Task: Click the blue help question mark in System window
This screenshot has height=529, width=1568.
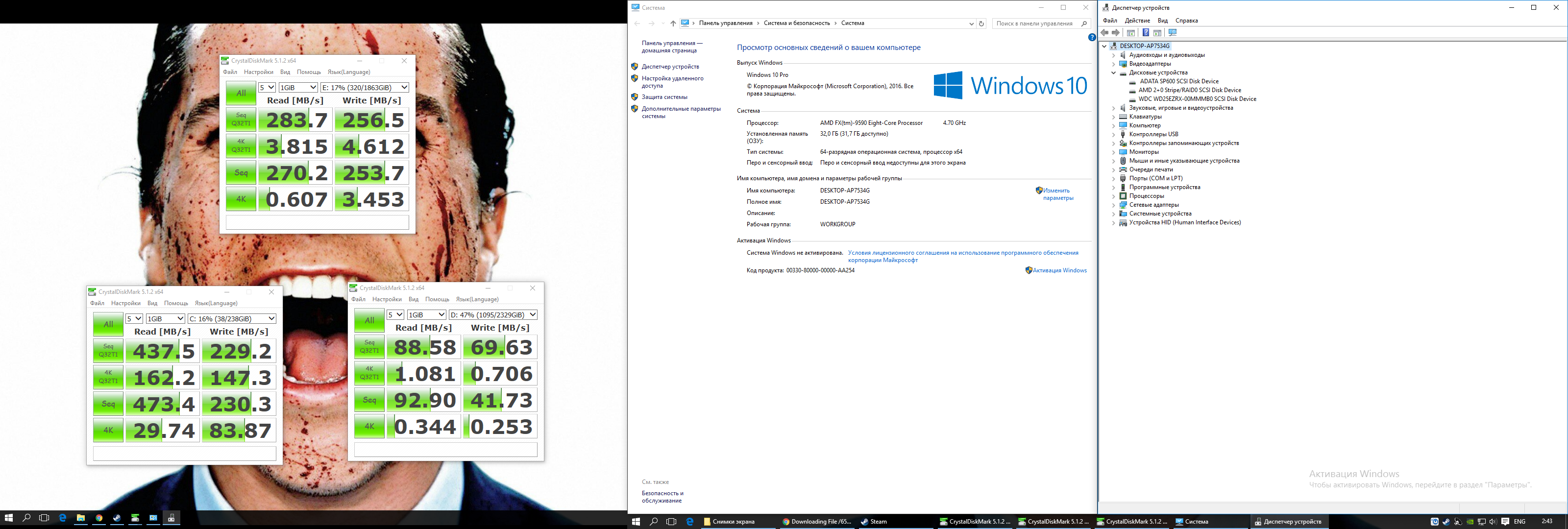Action: [x=1092, y=37]
